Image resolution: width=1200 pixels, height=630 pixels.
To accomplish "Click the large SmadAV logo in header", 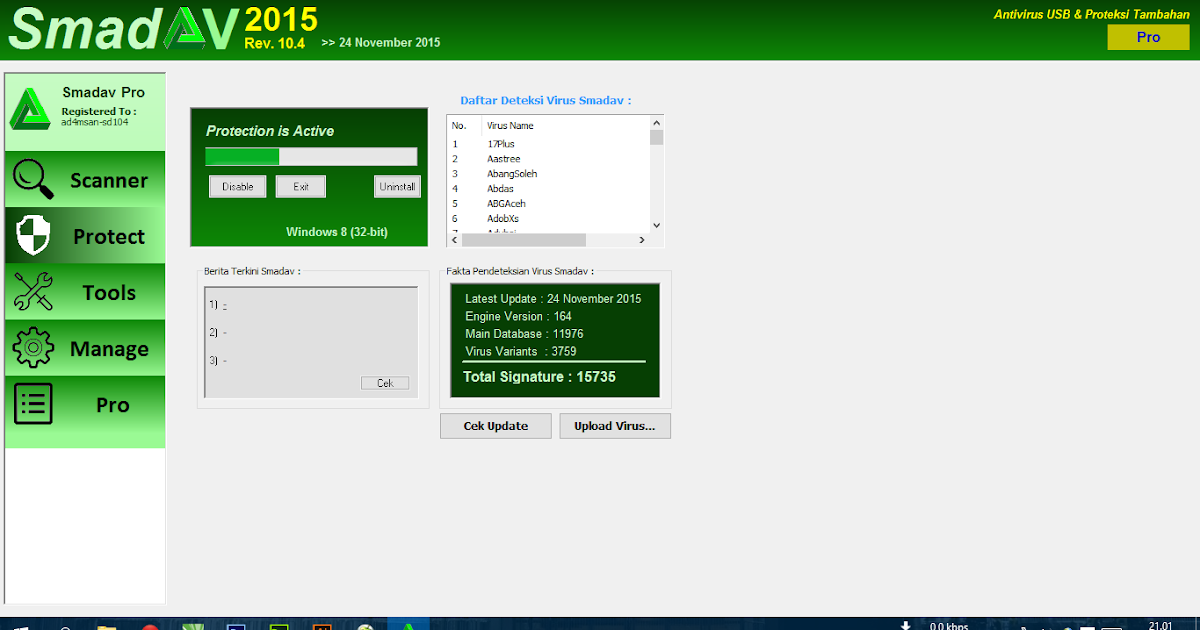I will click(123, 30).
